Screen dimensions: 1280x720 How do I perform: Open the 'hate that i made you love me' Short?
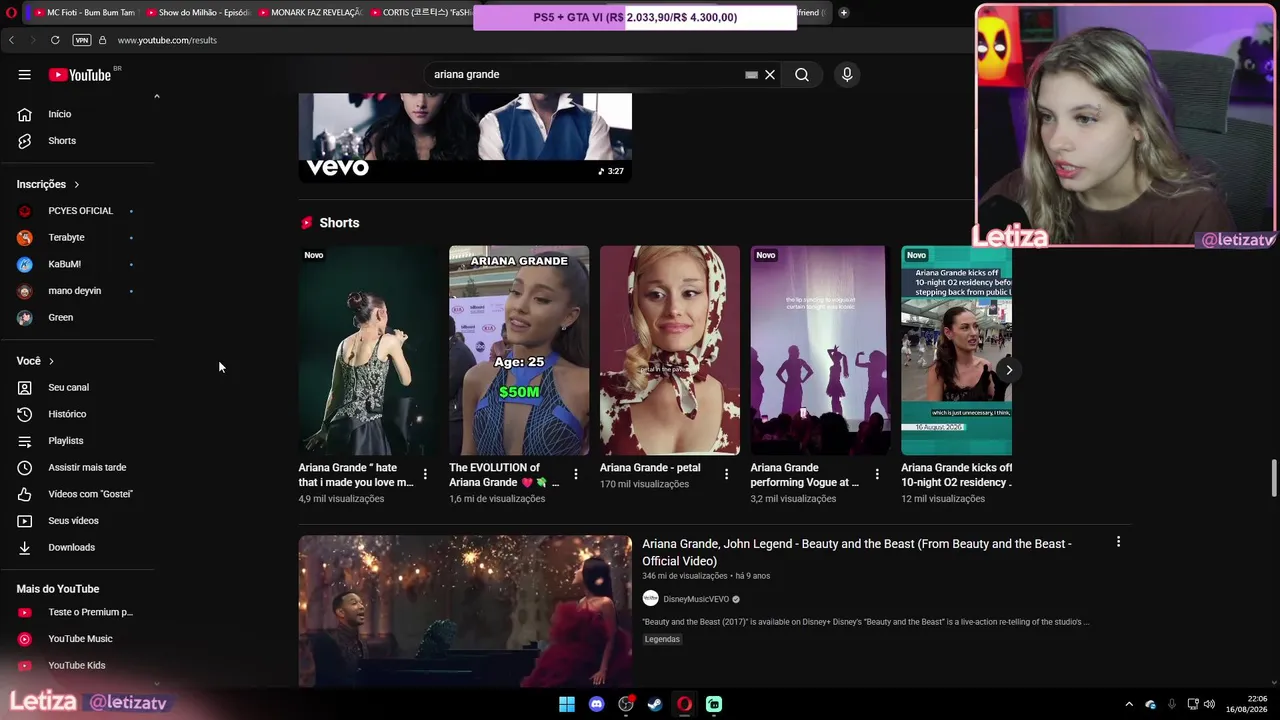point(368,350)
